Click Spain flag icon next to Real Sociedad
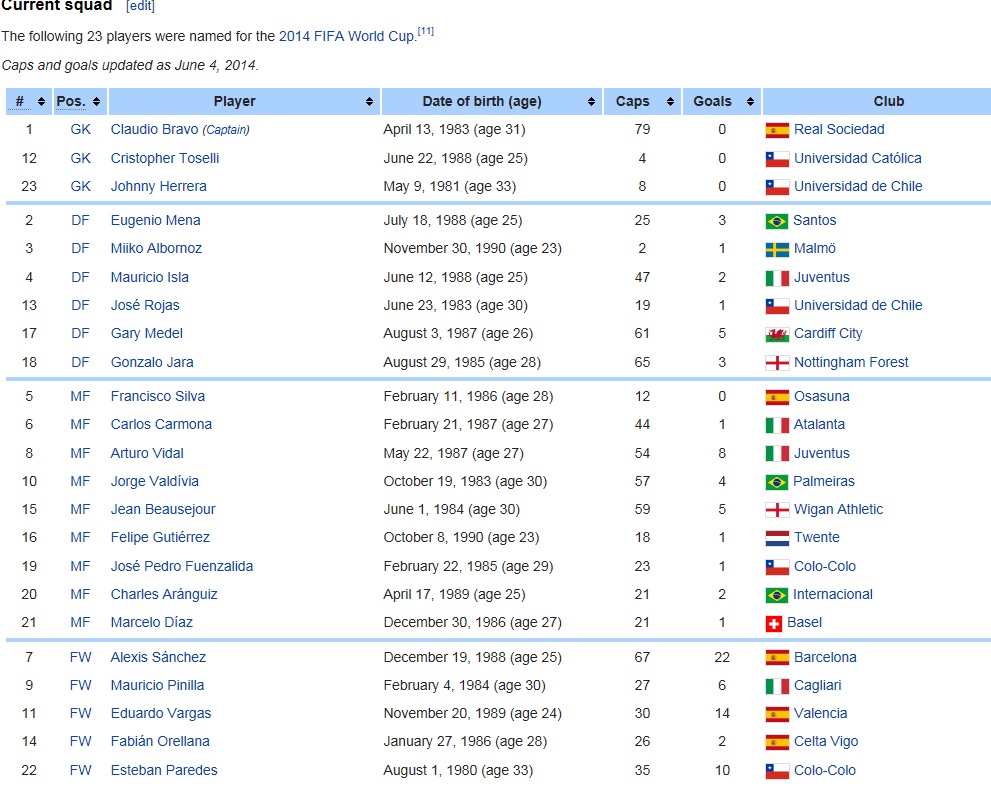 pyautogui.click(x=777, y=130)
